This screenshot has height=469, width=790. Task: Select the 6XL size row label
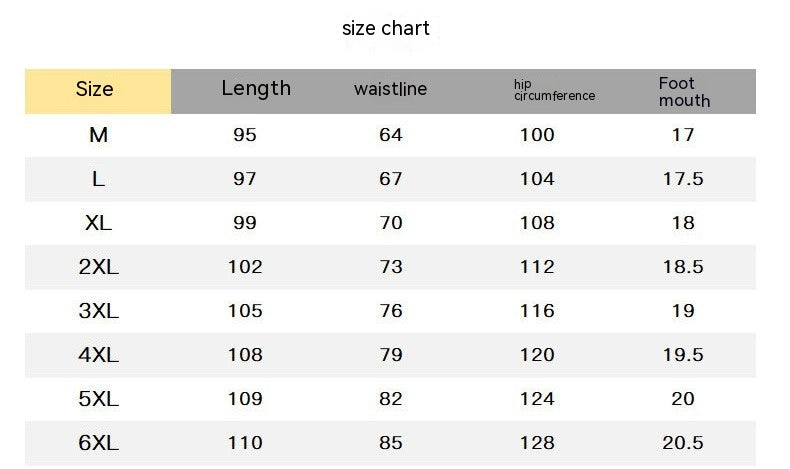98,443
